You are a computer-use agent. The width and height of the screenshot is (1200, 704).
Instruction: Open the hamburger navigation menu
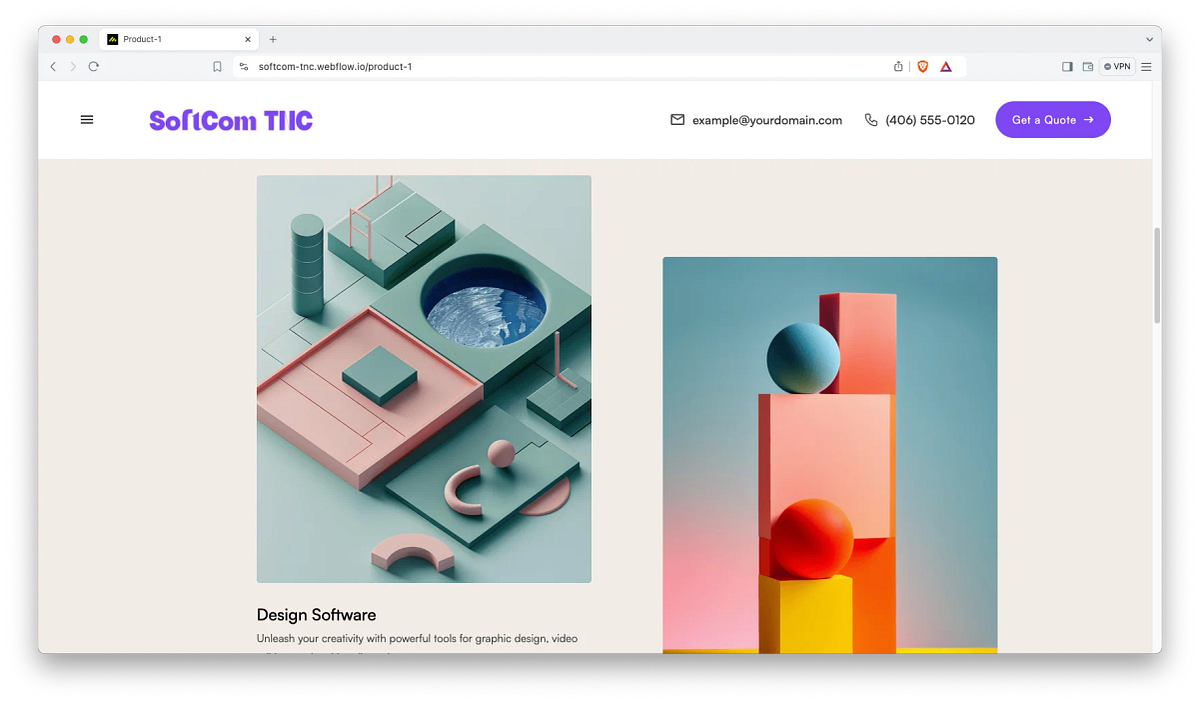(x=87, y=120)
